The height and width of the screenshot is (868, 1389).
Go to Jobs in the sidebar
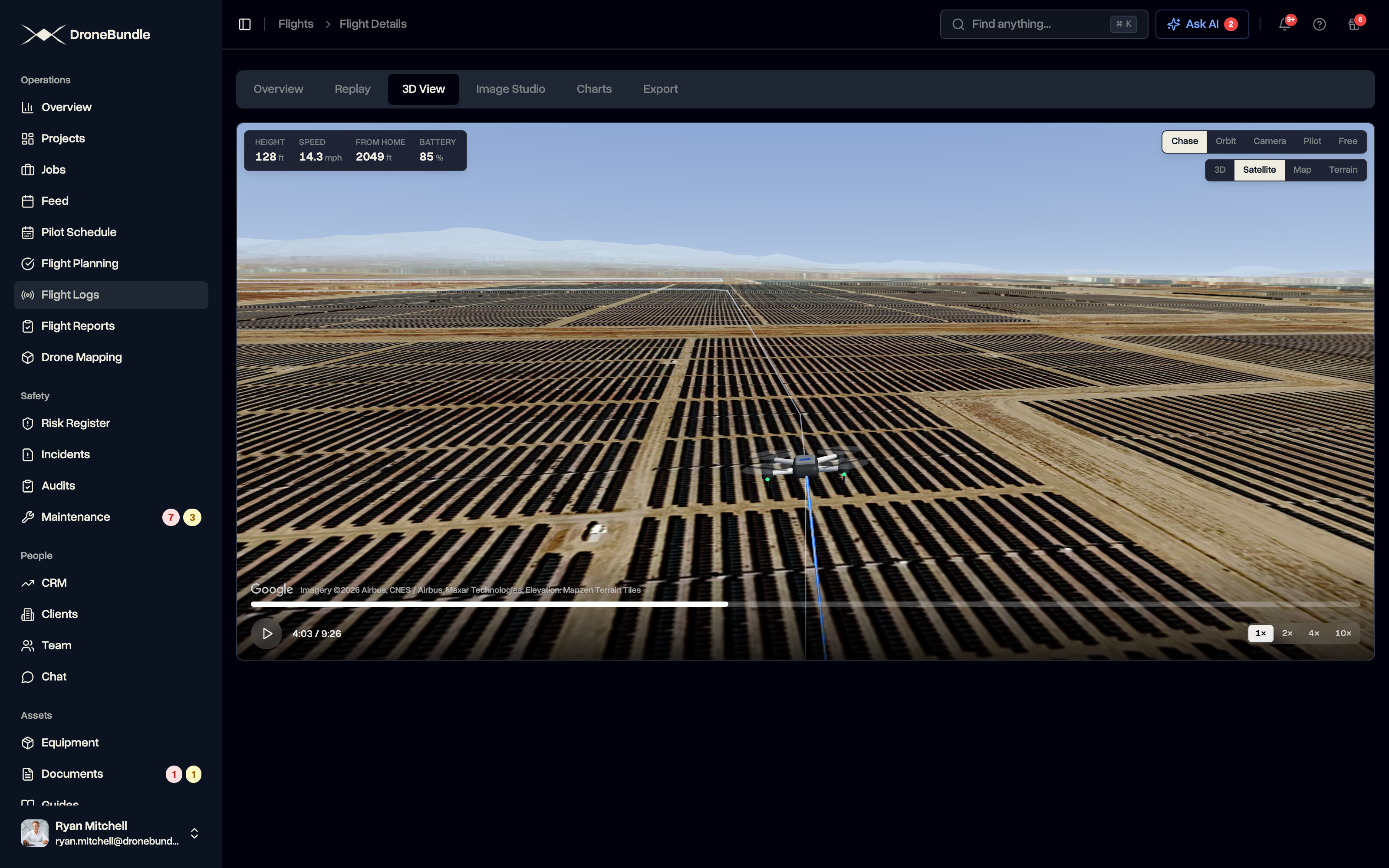point(111,170)
